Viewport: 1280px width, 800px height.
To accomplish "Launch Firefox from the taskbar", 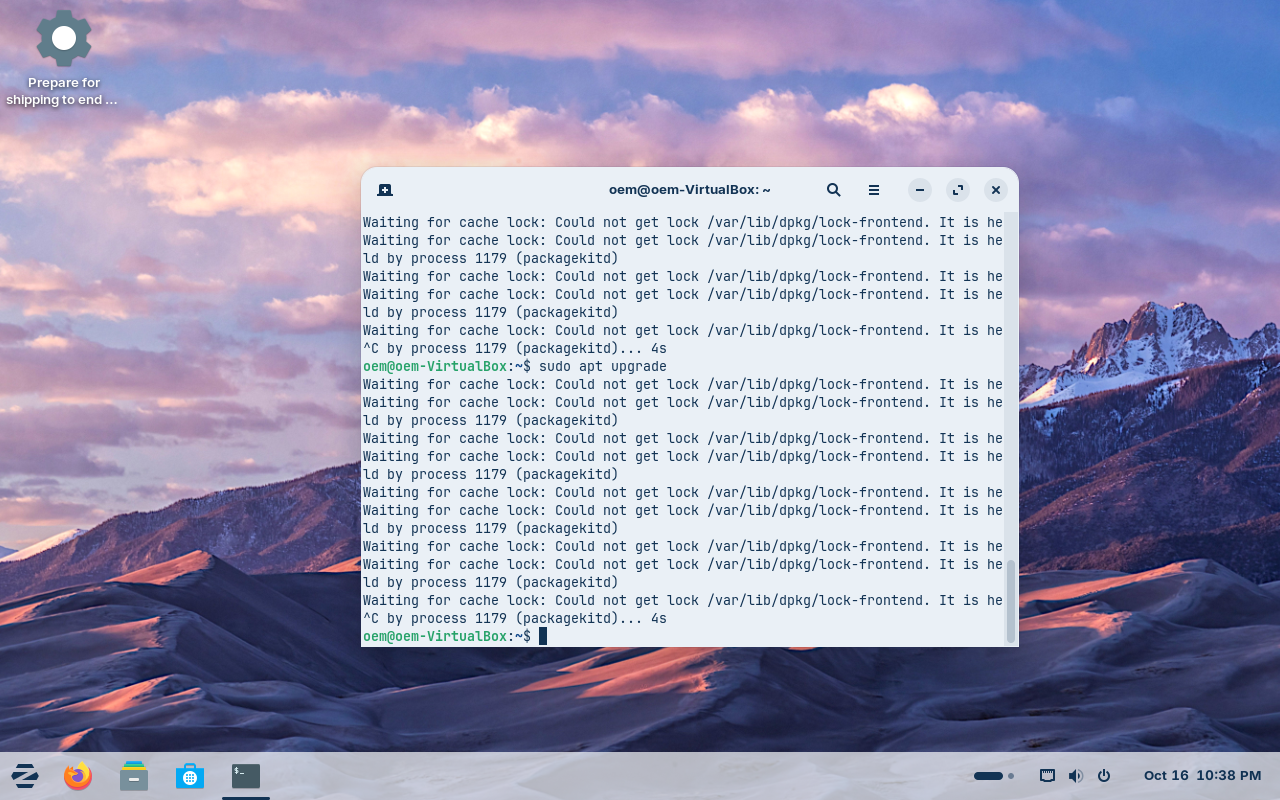I will click(x=78, y=776).
